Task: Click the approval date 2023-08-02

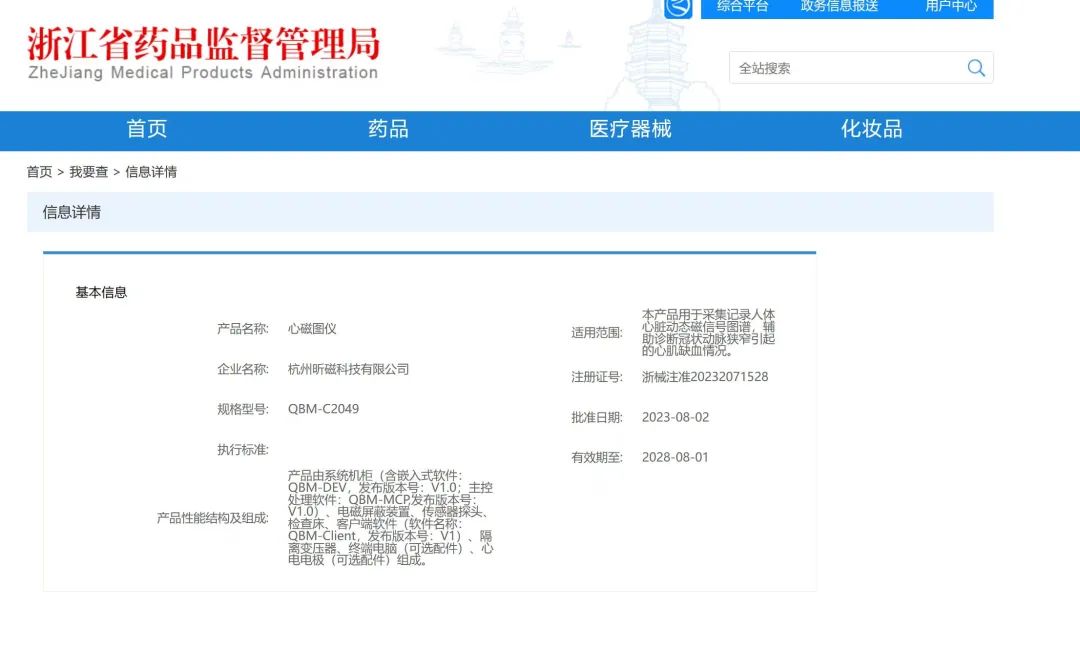Action: pyautogui.click(x=675, y=417)
